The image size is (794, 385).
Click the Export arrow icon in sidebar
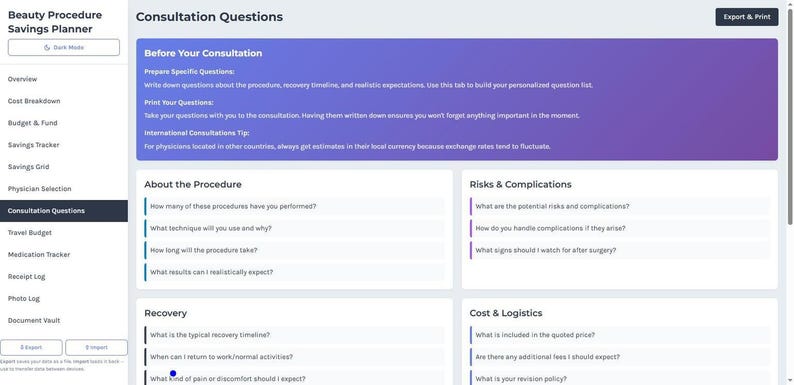(x=22, y=348)
